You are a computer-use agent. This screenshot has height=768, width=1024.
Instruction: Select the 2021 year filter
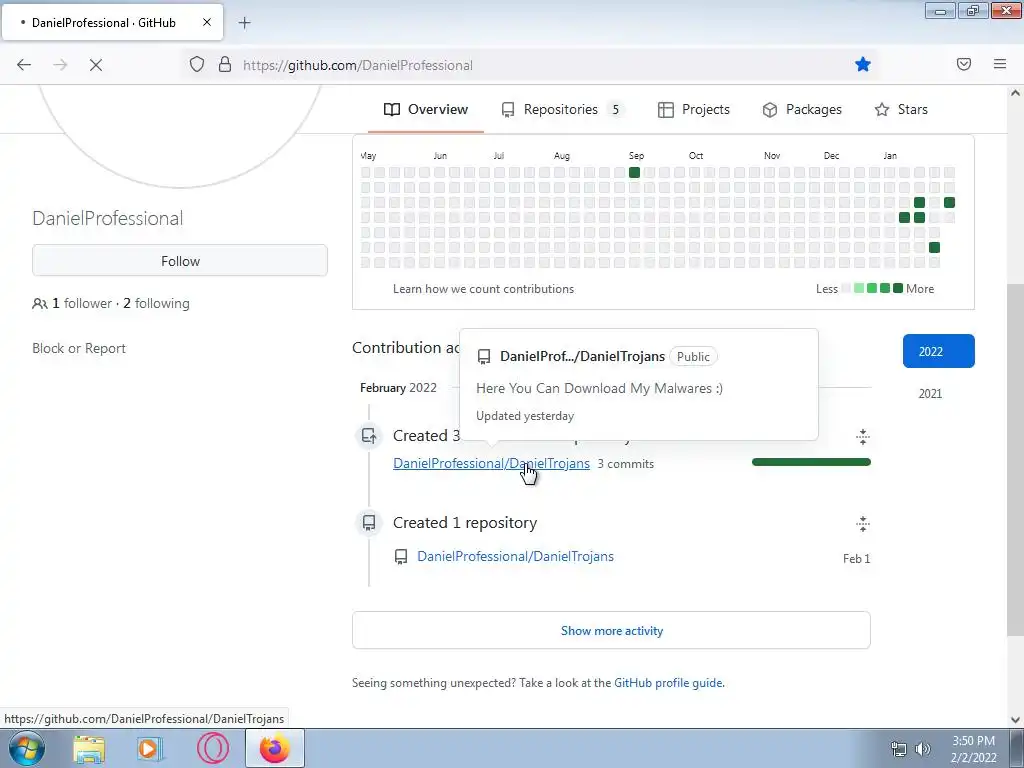click(930, 394)
